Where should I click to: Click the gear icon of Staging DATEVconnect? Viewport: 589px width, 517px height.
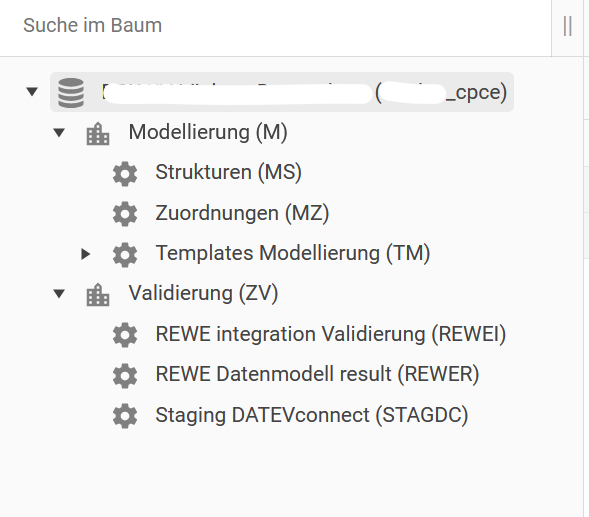[x=125, y=416]
